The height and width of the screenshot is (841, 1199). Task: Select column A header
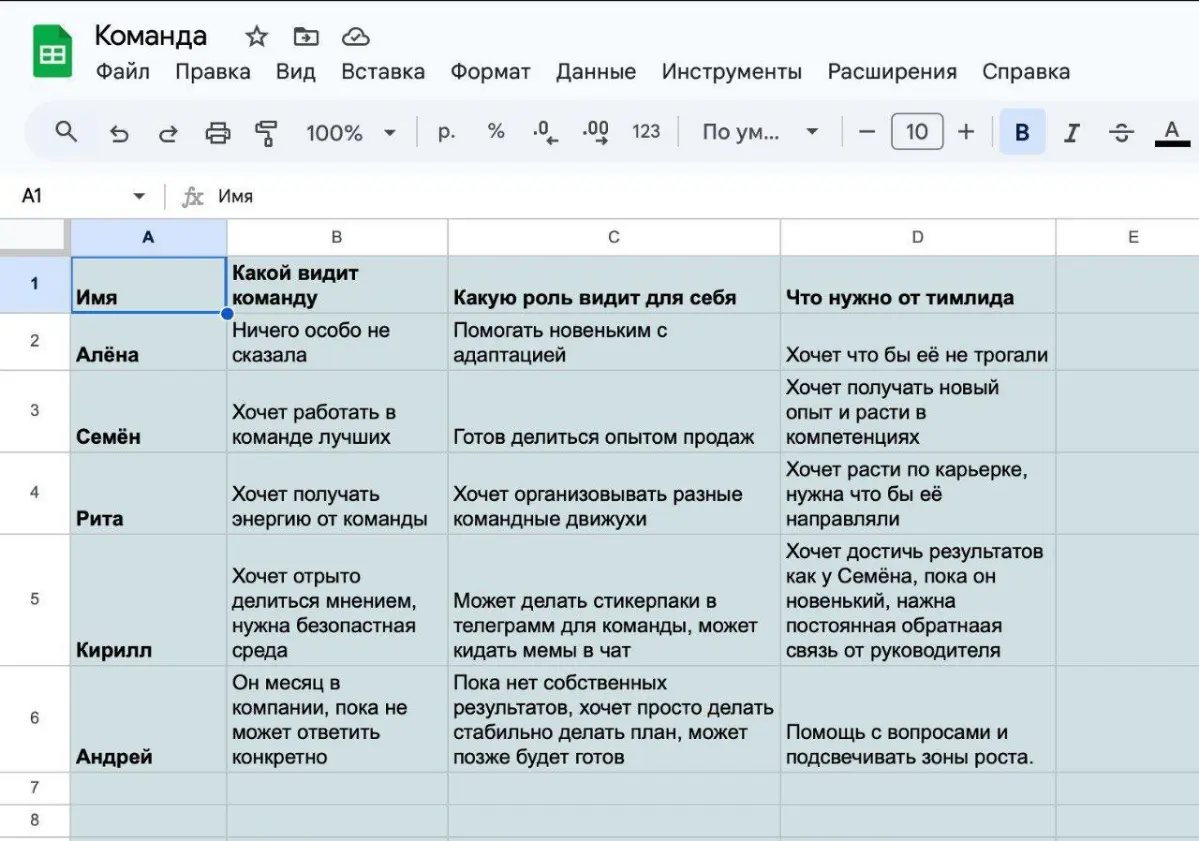point(148,238)
